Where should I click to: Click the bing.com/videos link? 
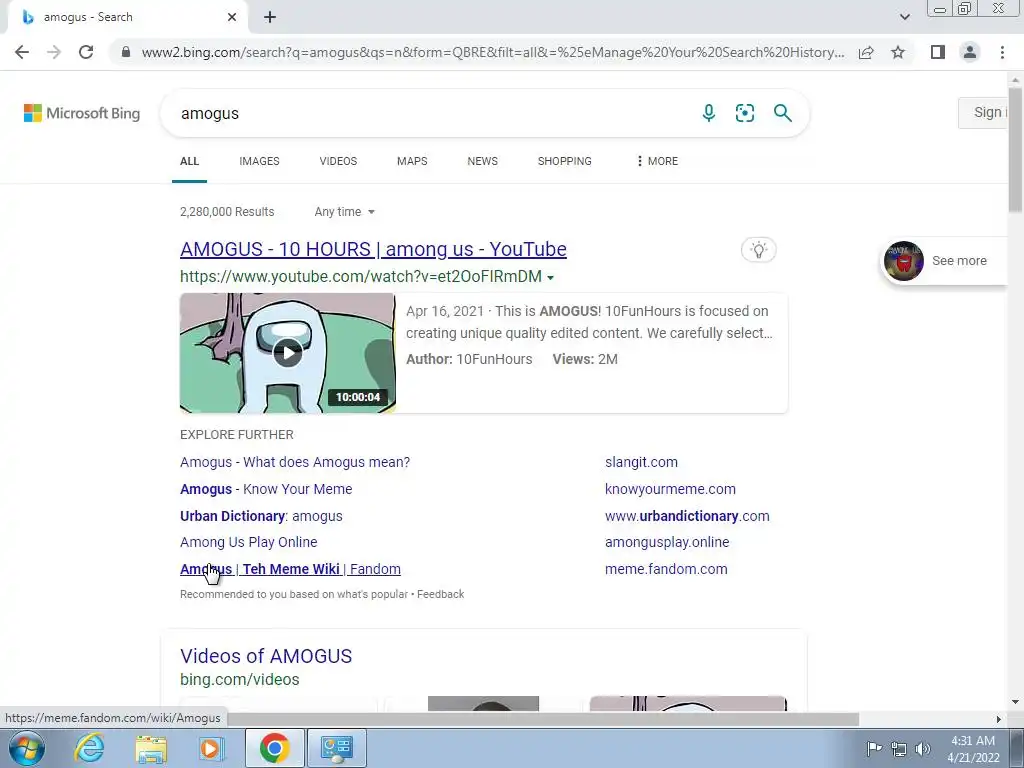point(240,680)
